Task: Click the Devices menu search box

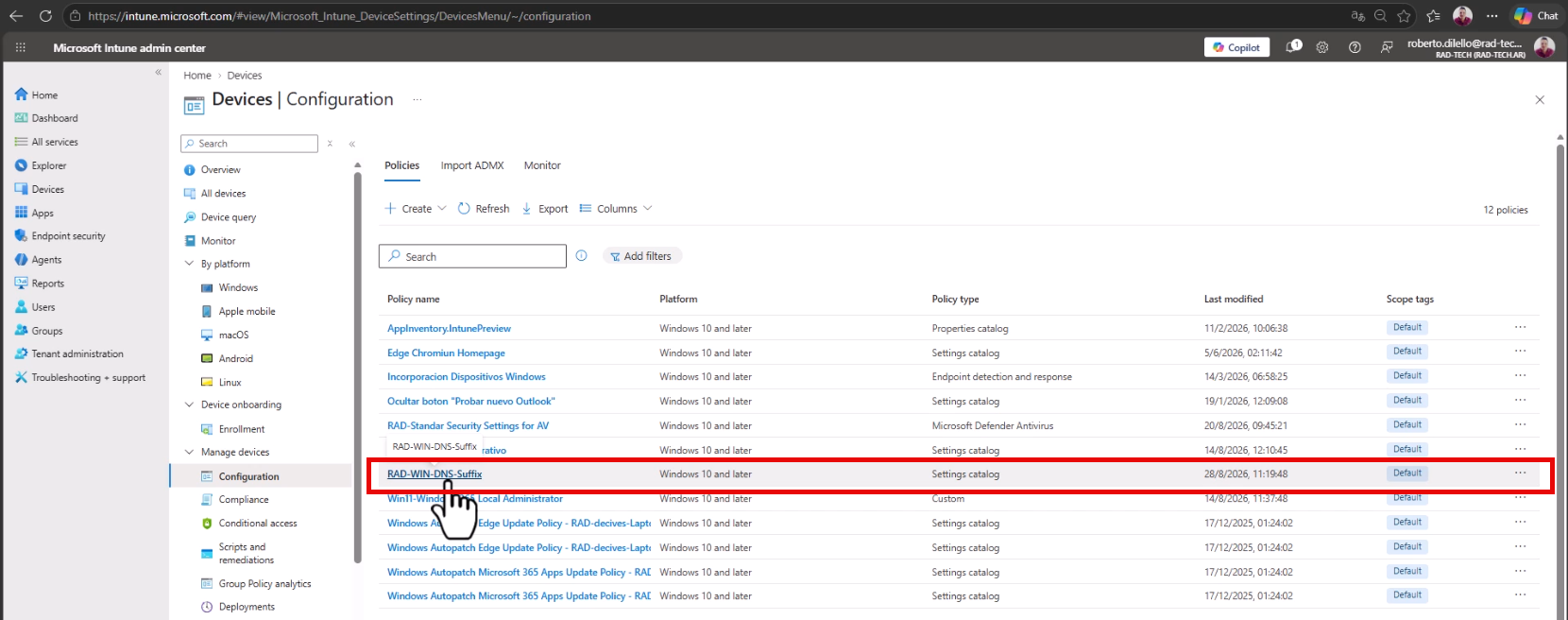Action: coord(249,144)
